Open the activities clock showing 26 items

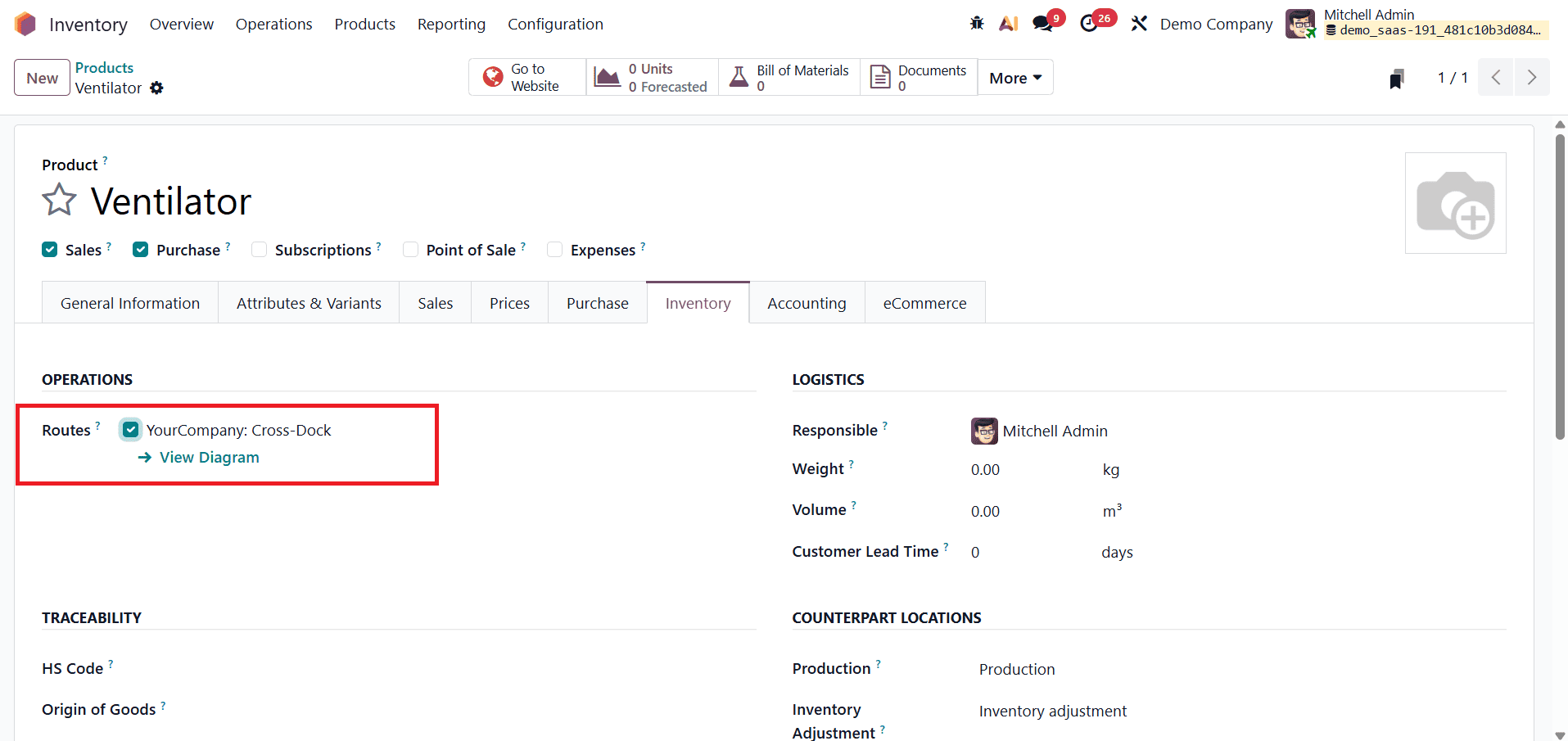[x=1090, y=24]
